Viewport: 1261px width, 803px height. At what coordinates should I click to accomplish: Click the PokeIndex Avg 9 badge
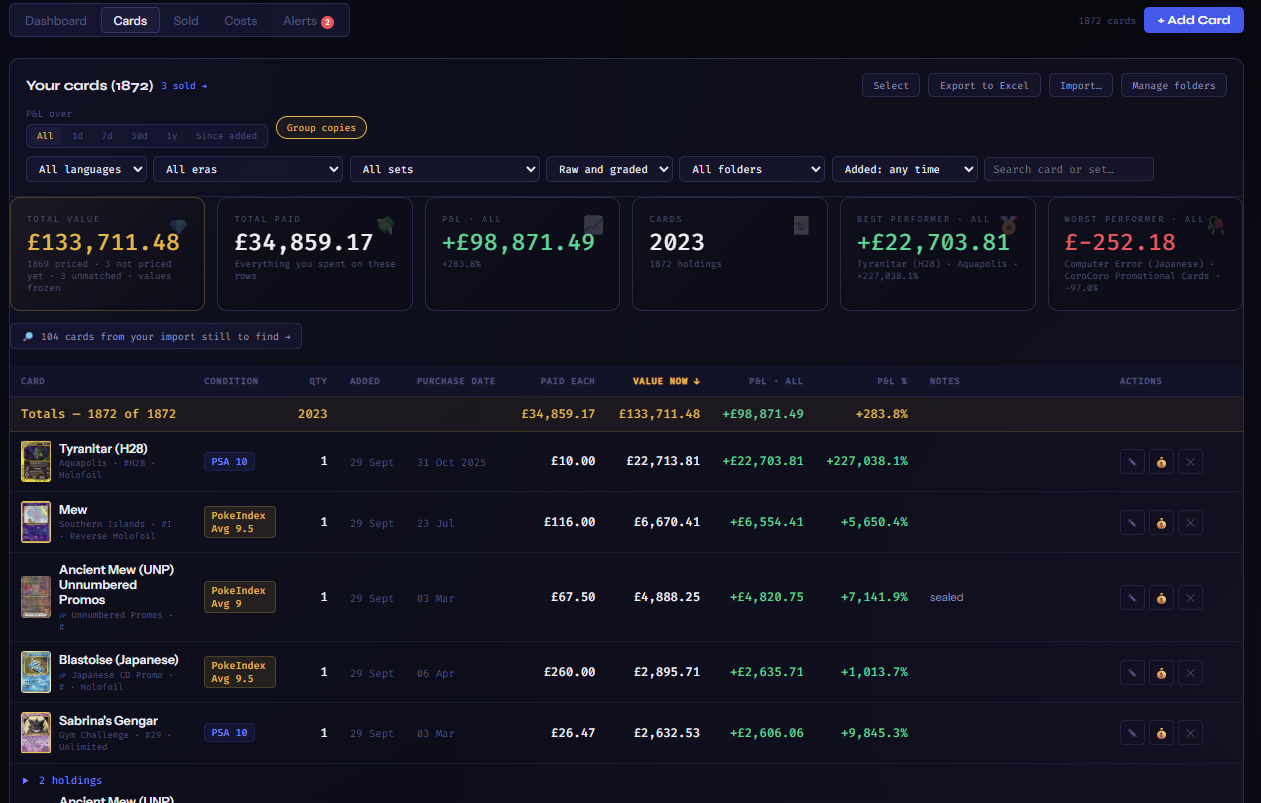point(239,597)
